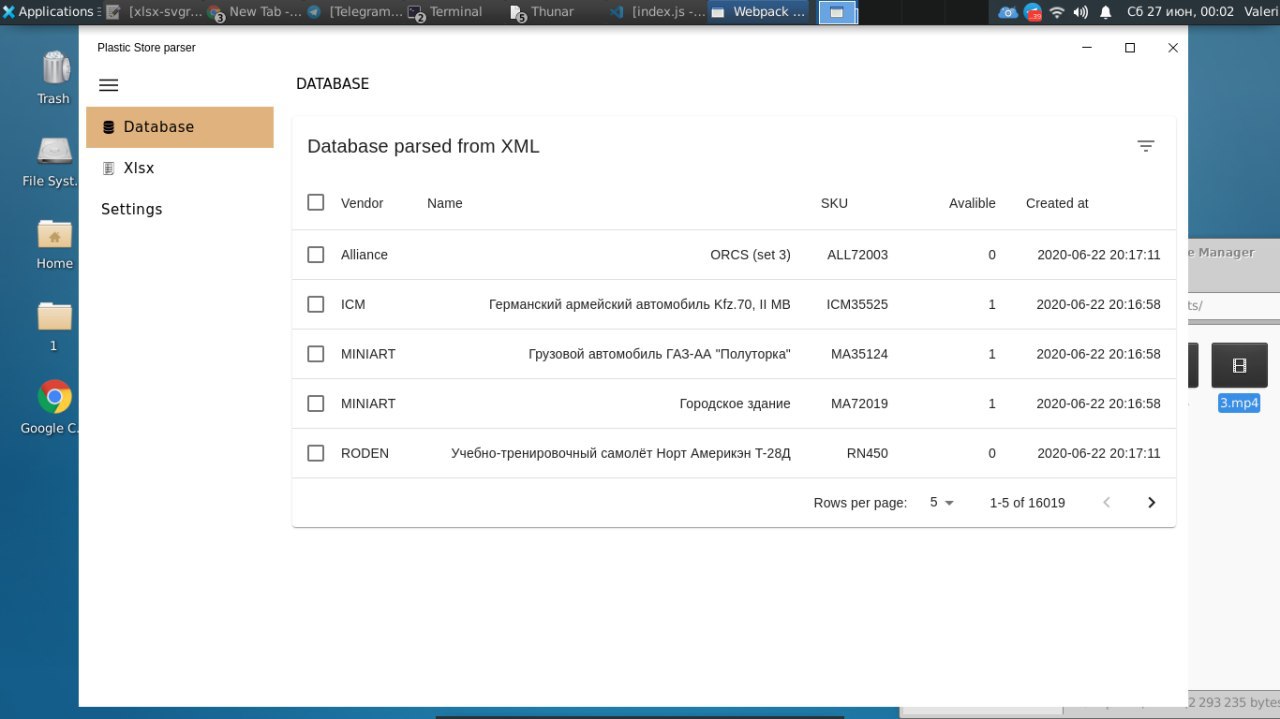This screenshot has width=1280, height=719.
Task: Click the cloud tray icon
Action: point(1008,12)
